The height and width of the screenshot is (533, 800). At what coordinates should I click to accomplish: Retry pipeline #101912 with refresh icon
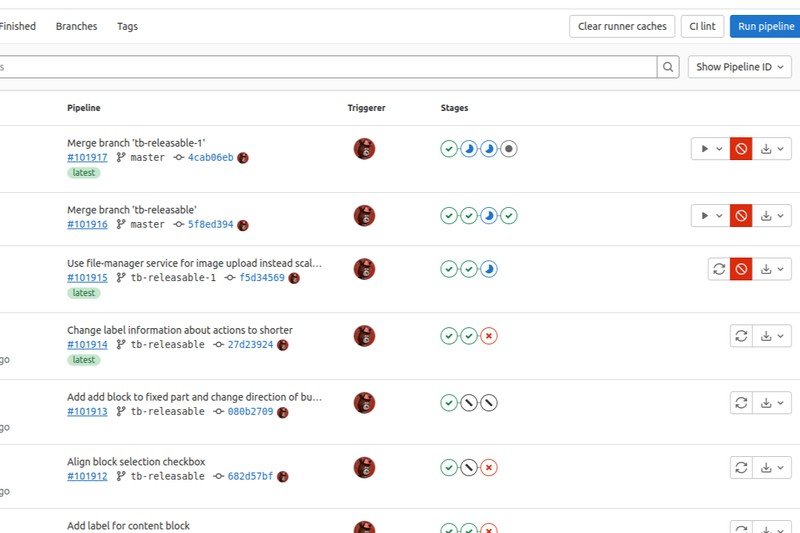click(741, 467)
